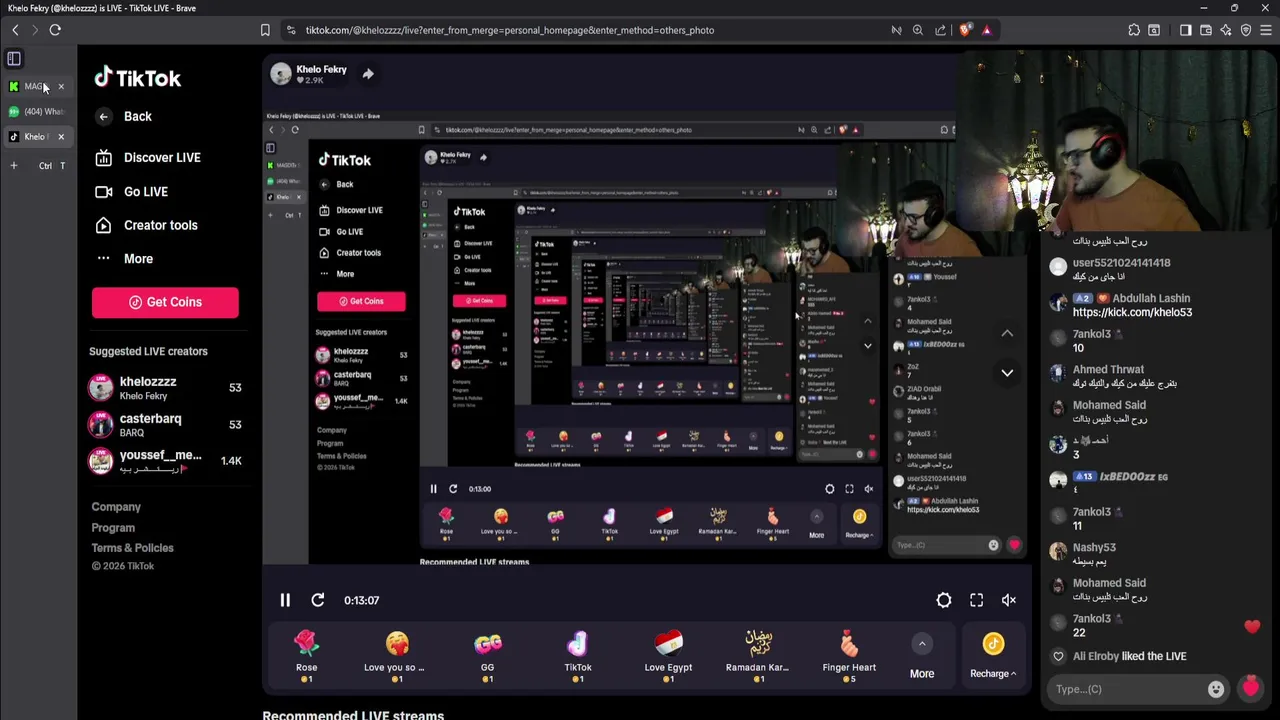Close the Khelo Fekry TikTok tab

tap(61, 137)
